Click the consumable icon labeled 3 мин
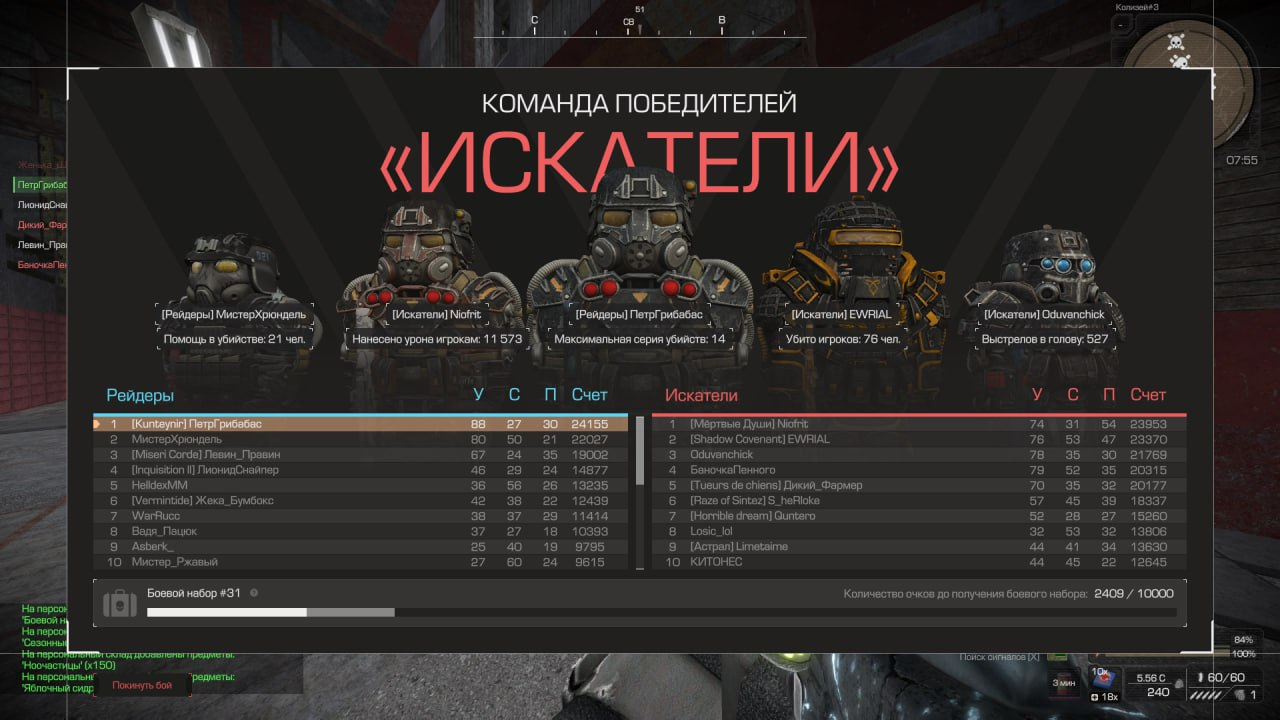 (x=1063, y=681)
